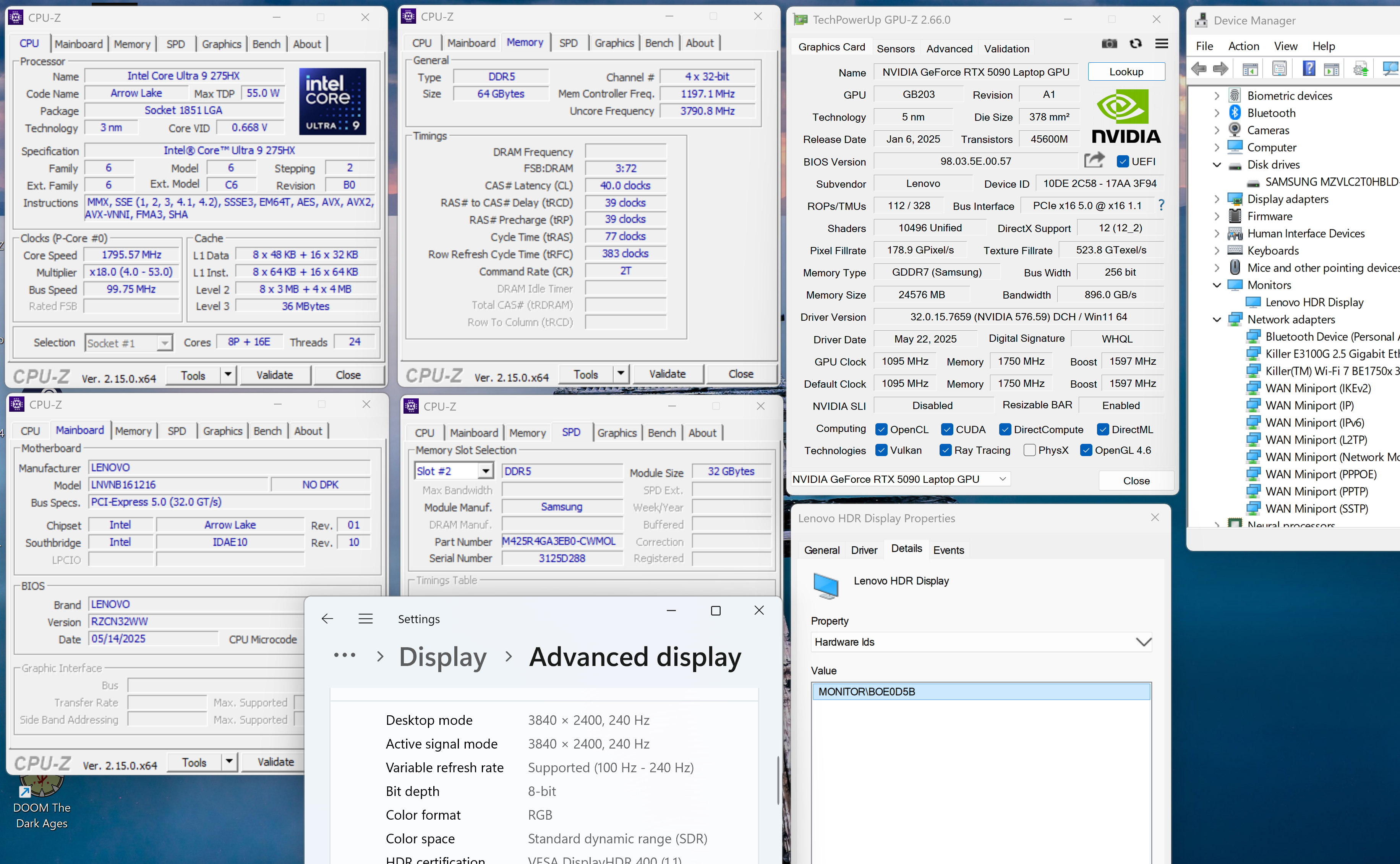Select the MONITOR\BOE0D5B value row
1400x864 pixels.
click(x=980, y=692)
